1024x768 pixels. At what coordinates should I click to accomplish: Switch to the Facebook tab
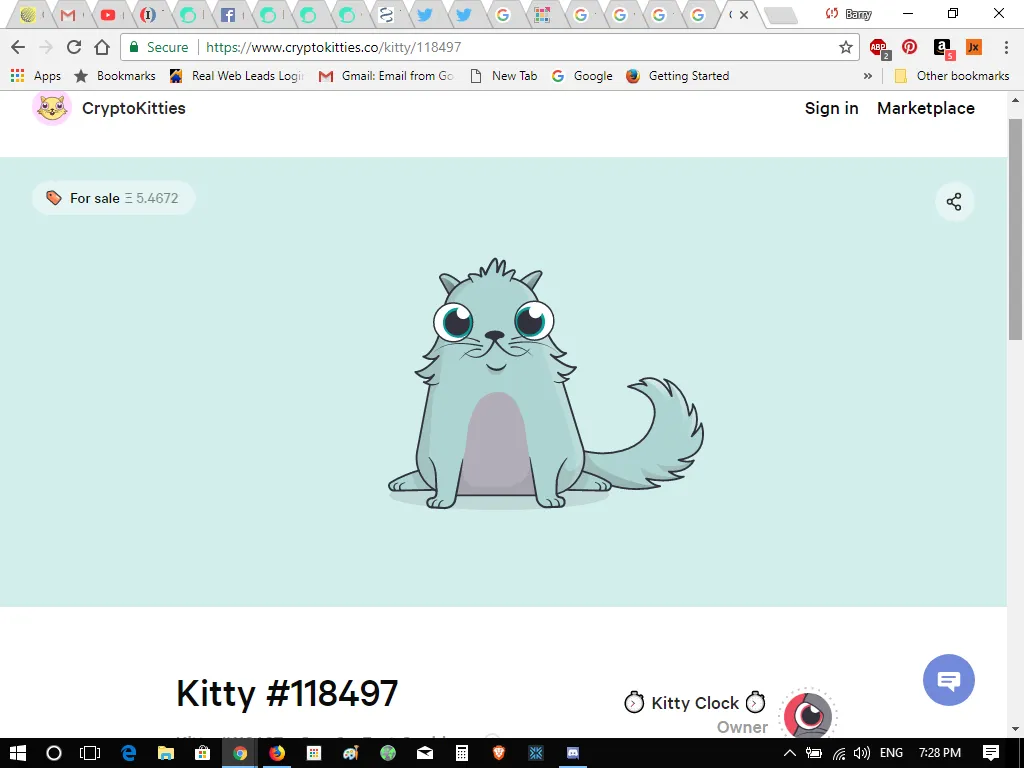[x=228, y=14]
